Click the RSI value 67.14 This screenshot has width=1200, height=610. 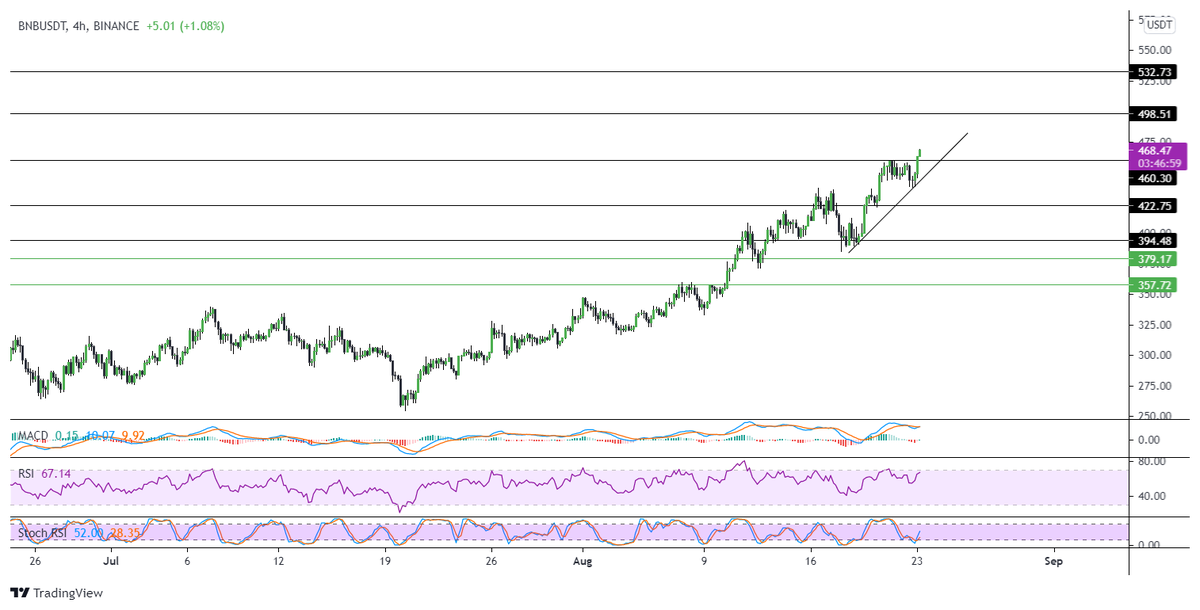pos(57,472)
